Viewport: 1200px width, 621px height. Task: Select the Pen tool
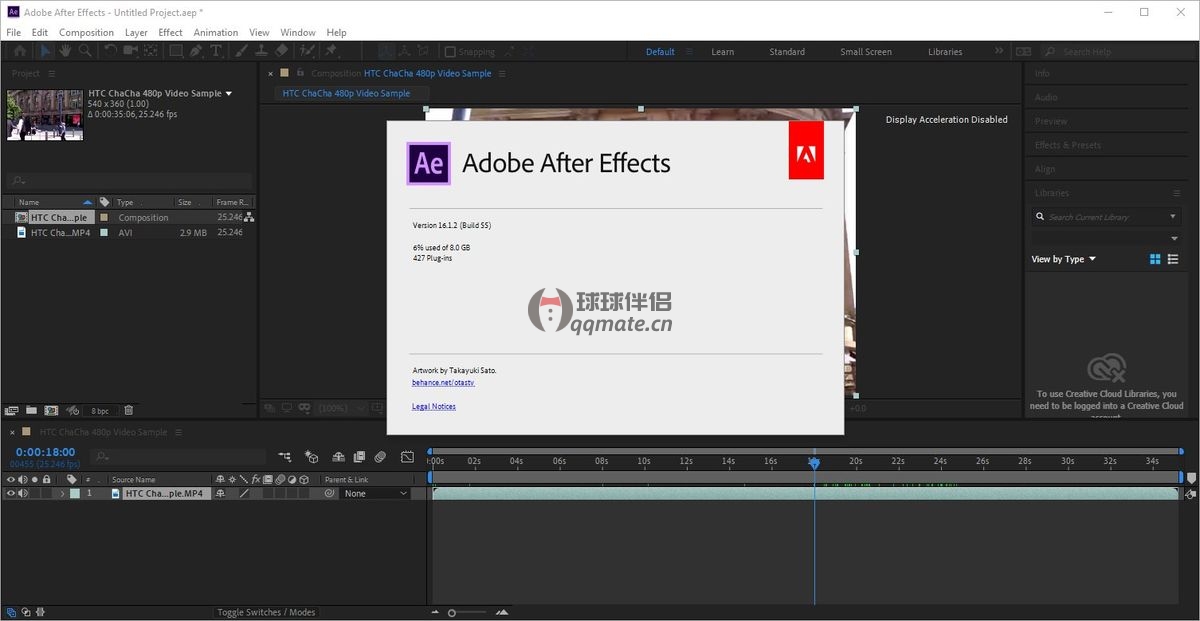coord(196,51)
